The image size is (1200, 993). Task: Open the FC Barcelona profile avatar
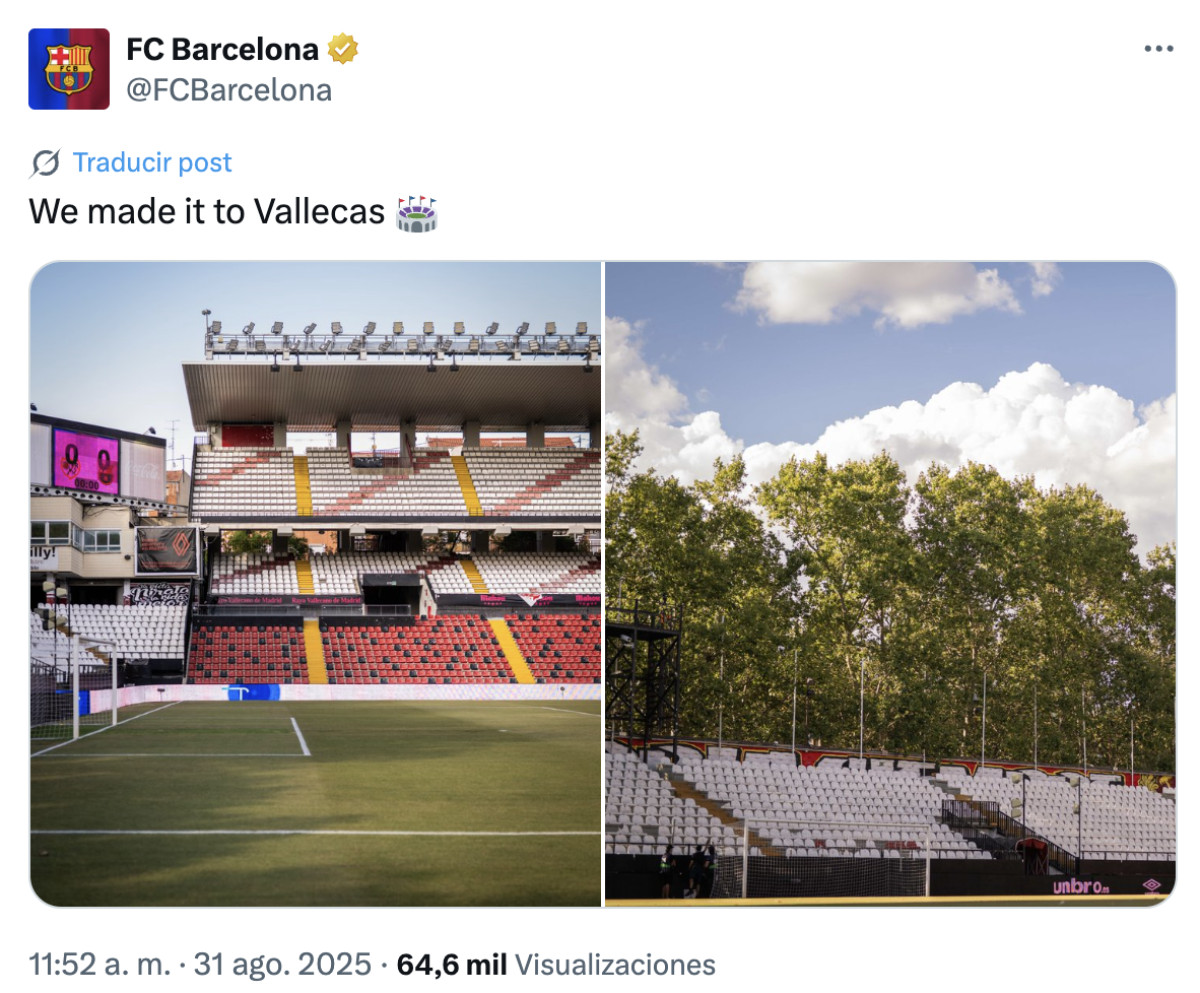coord(69,69)
